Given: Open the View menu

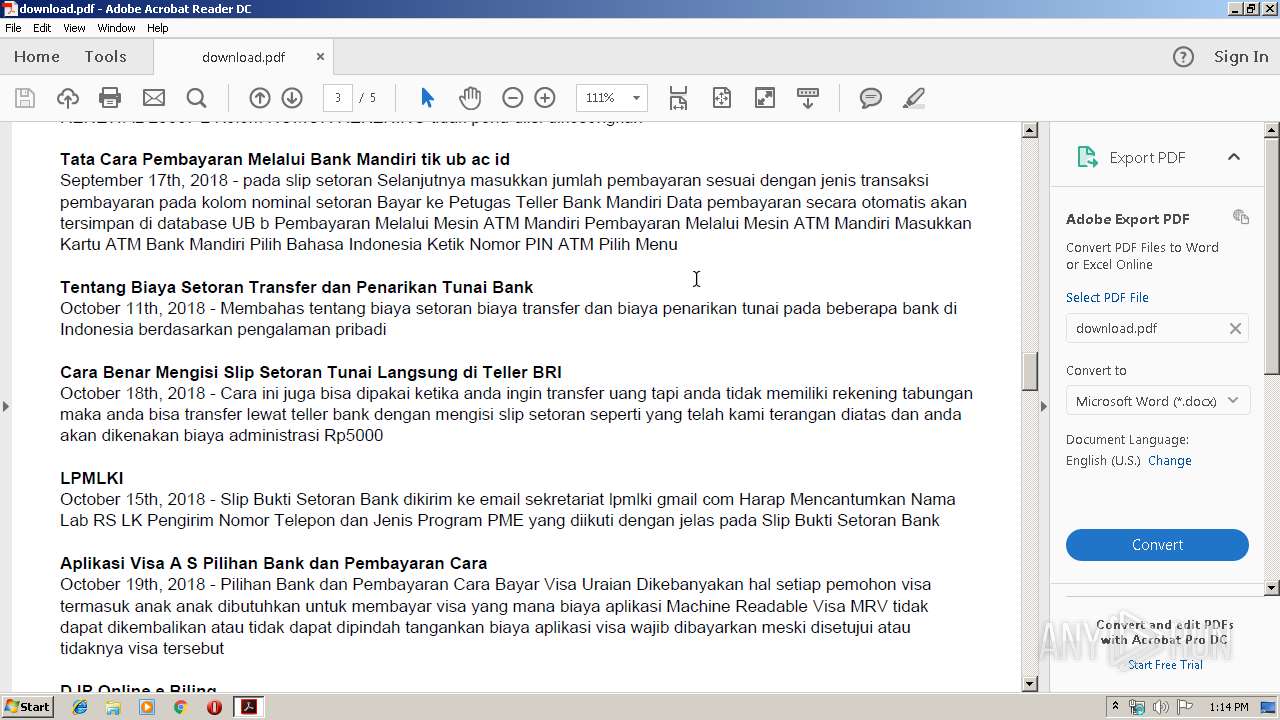Looking at the screenshot, I should pyautogui.click(x=75, y=28).
